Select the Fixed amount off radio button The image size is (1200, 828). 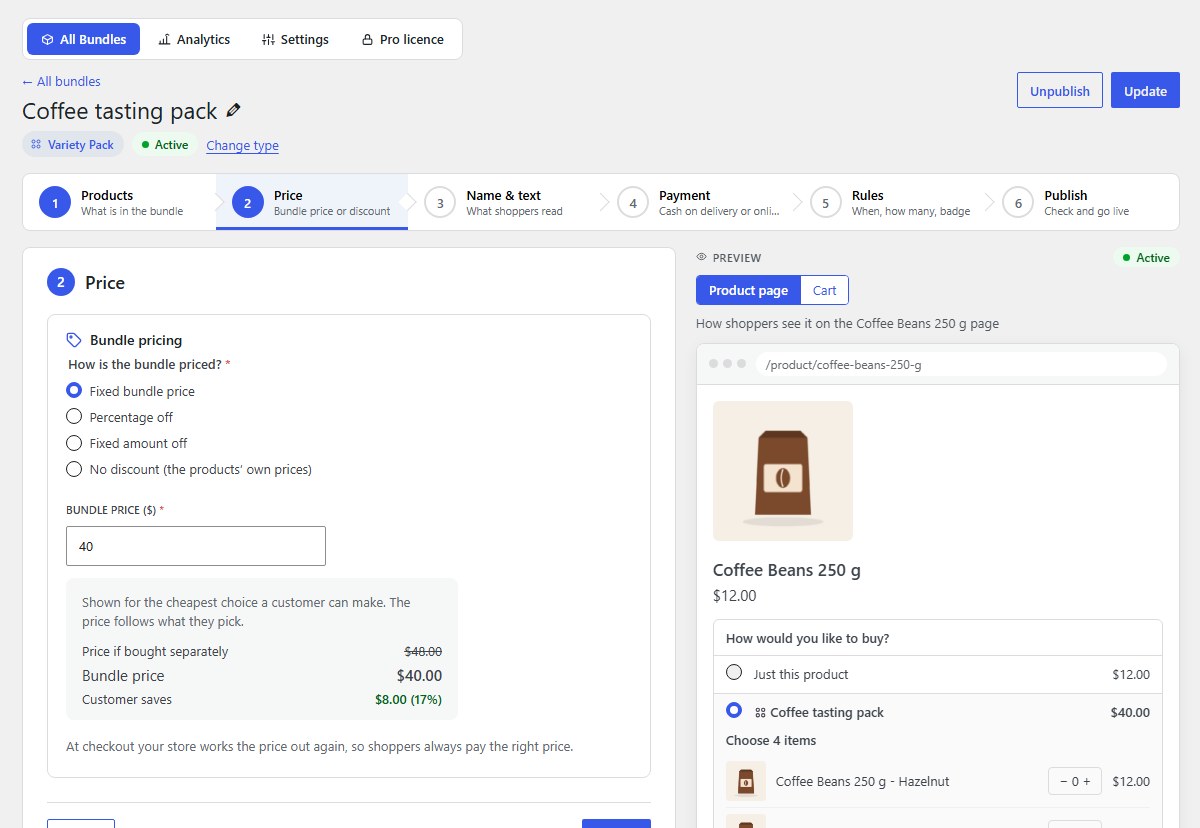(x=74, y=443)
